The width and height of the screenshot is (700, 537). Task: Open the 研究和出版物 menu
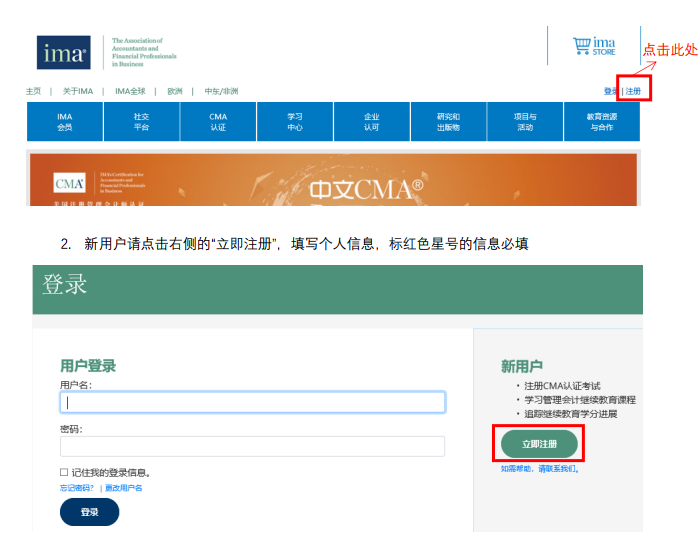[x=449, y=121]
